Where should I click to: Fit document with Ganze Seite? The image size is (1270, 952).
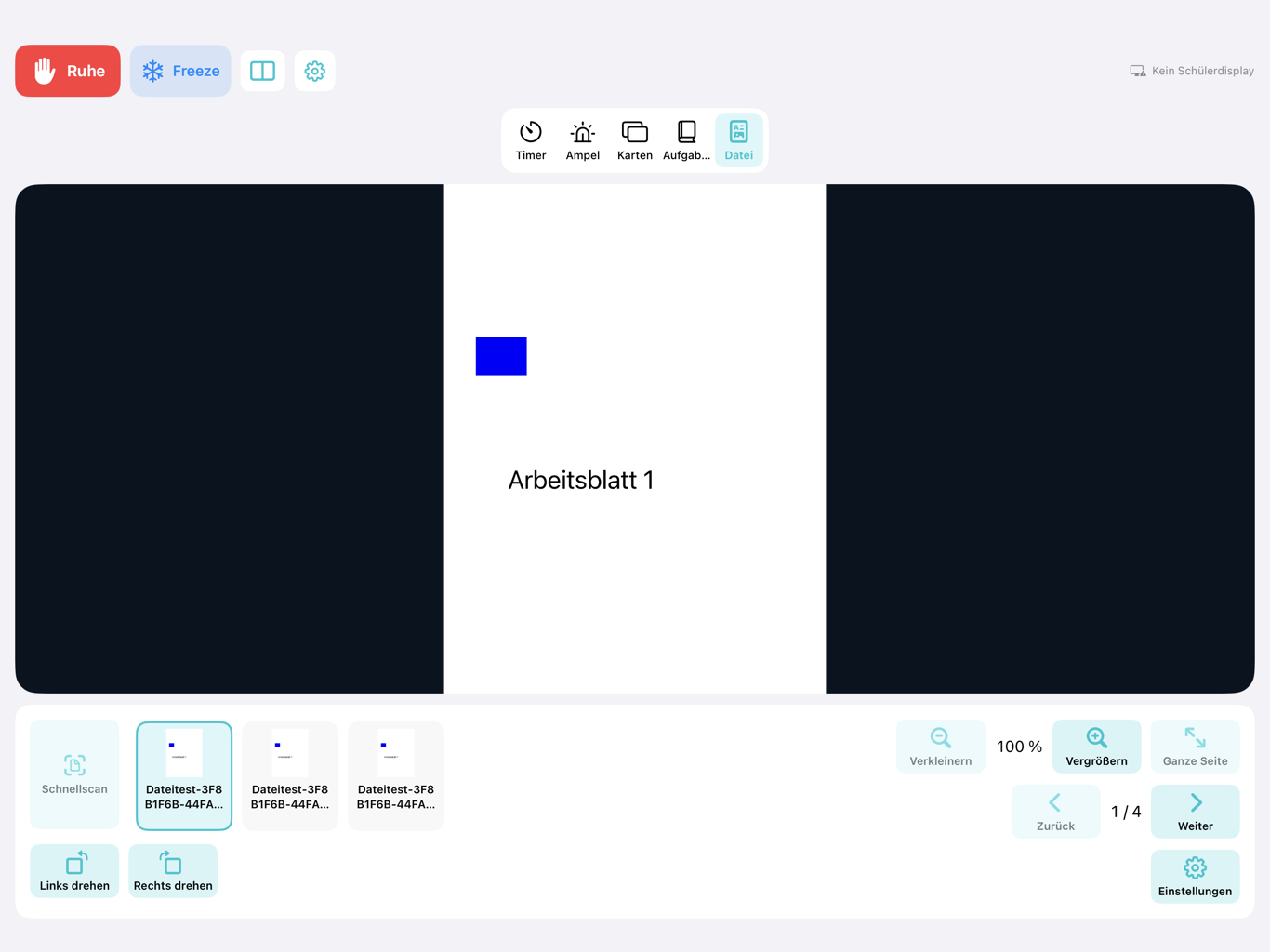point(1196,747)
